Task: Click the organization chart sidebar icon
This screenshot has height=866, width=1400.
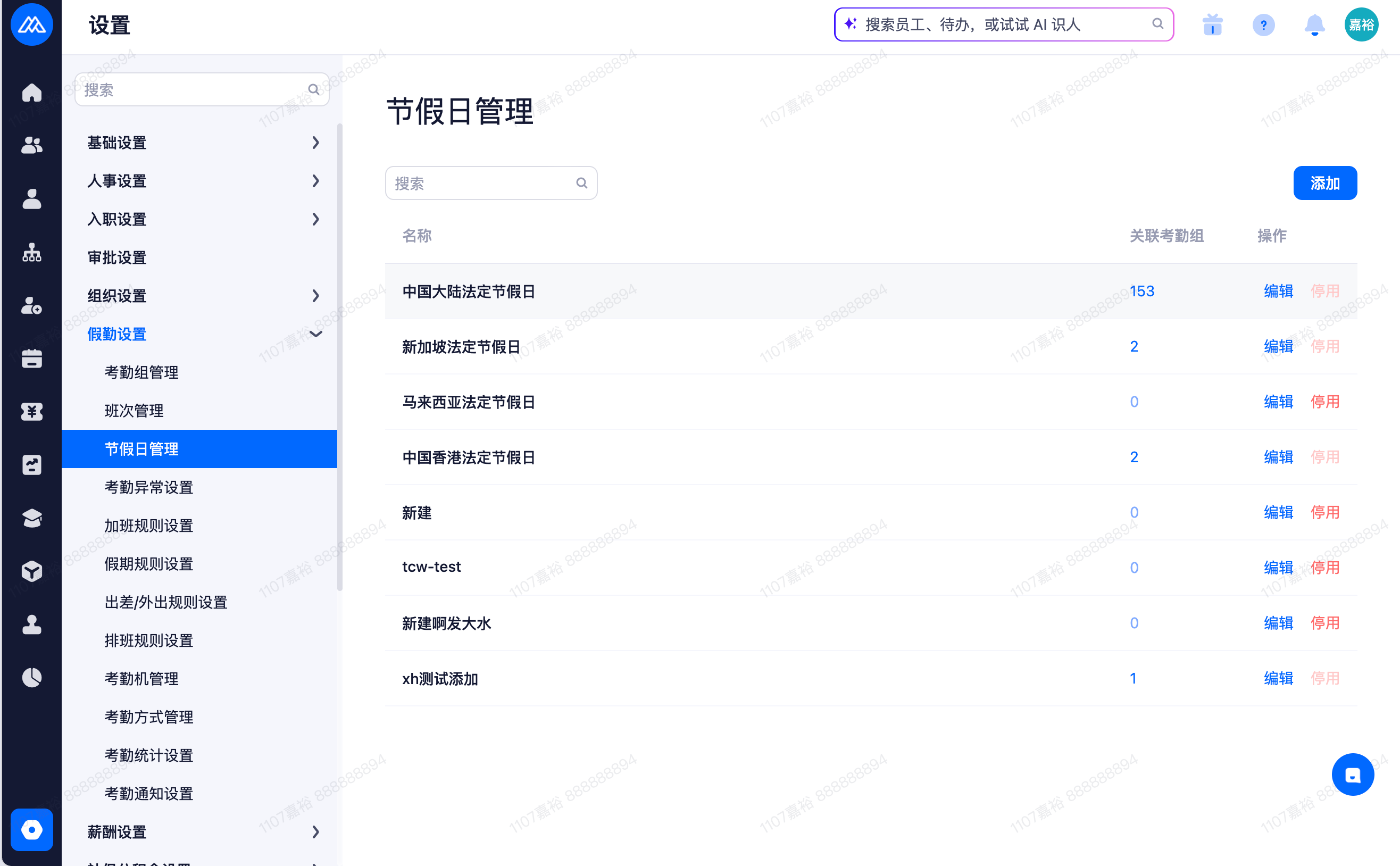Action: click(31, 252)
